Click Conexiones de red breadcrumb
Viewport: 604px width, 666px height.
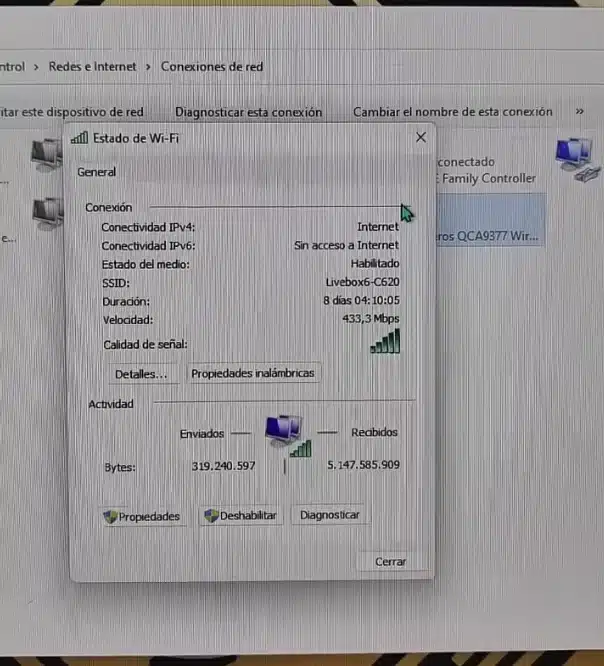point(212,67)
